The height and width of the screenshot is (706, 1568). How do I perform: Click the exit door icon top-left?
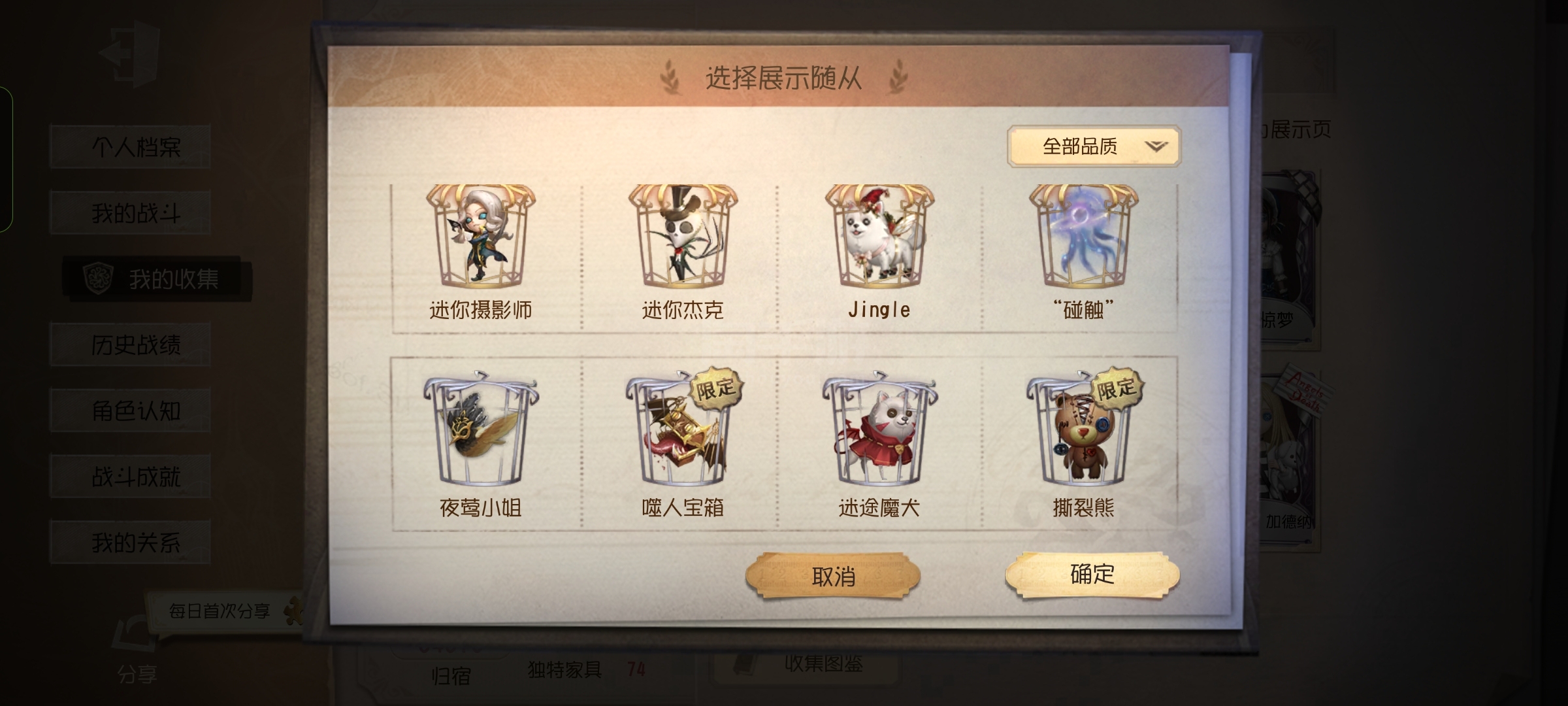click(x=131, y=54)
